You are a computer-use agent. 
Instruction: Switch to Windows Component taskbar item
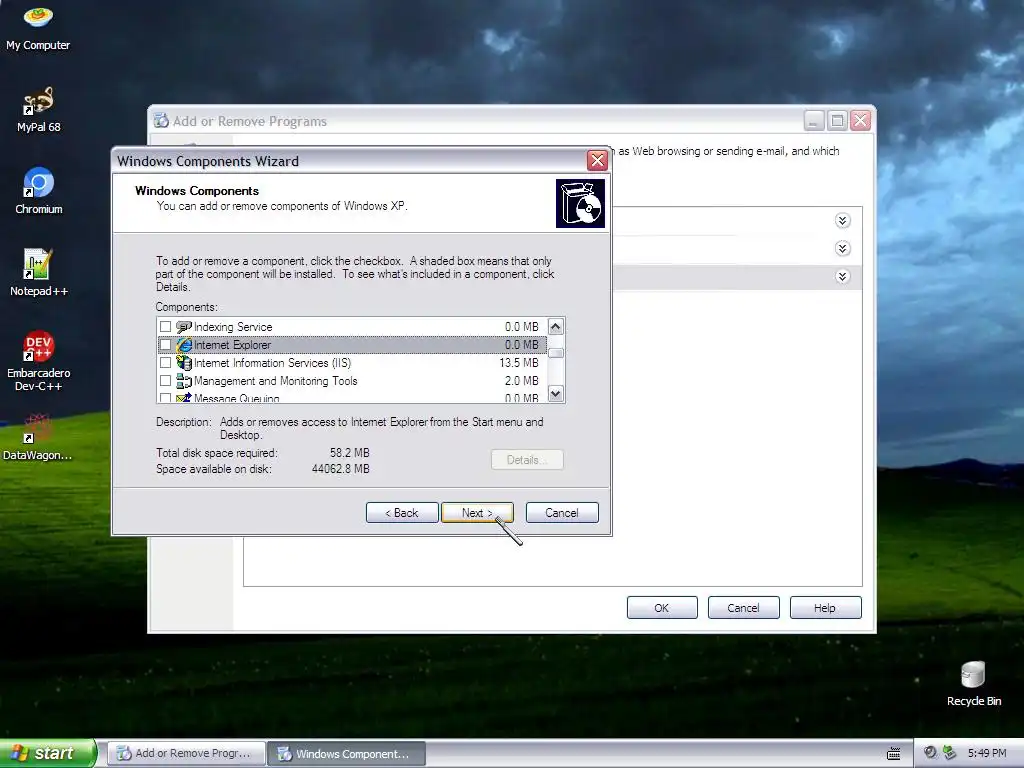click(346, 753)
